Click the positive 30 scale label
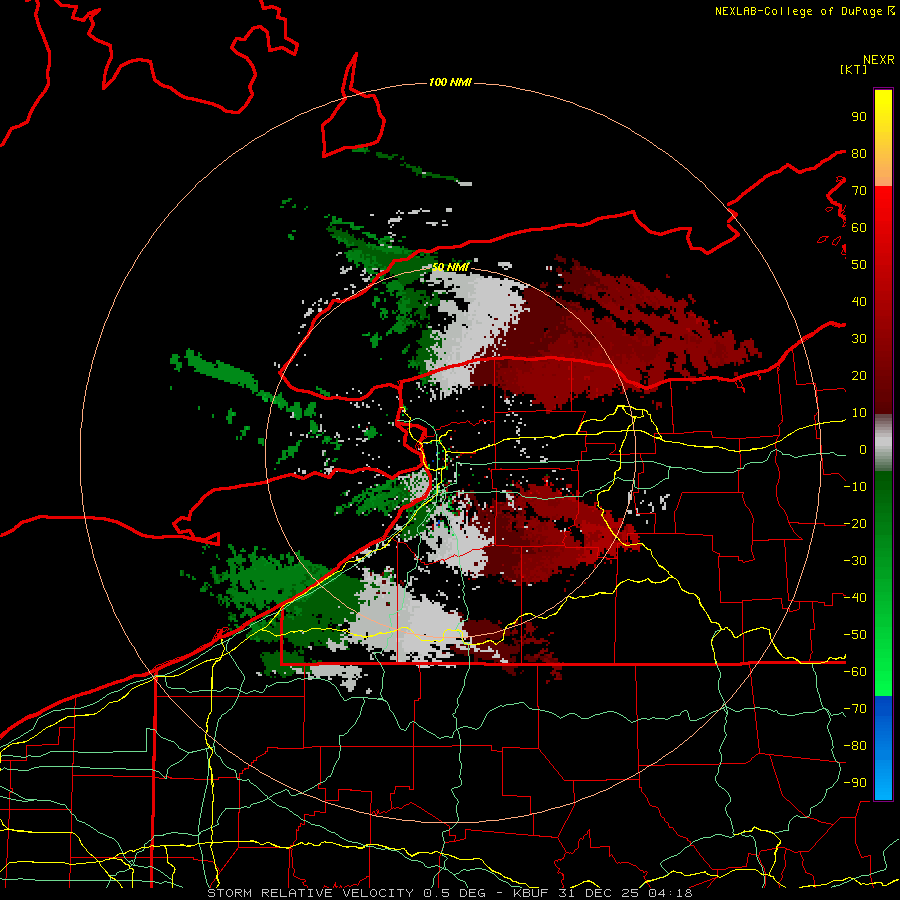Screen dimensions: 900x900 [x=859, y=339]
